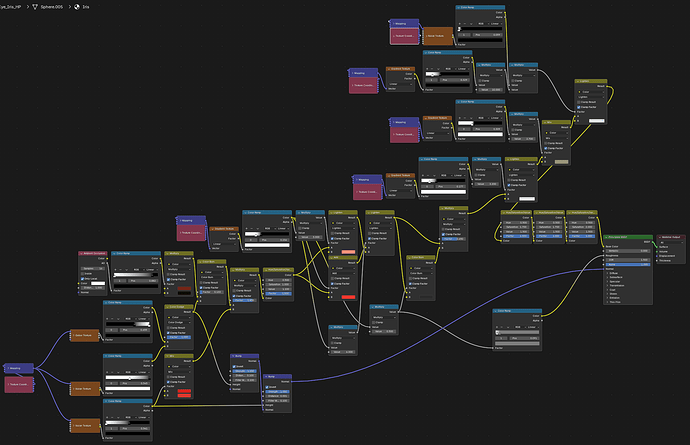Enable Clamp Result on the red-swatch Mix node
The width and height of the screenshot is (690, 445).
(168, 377)
